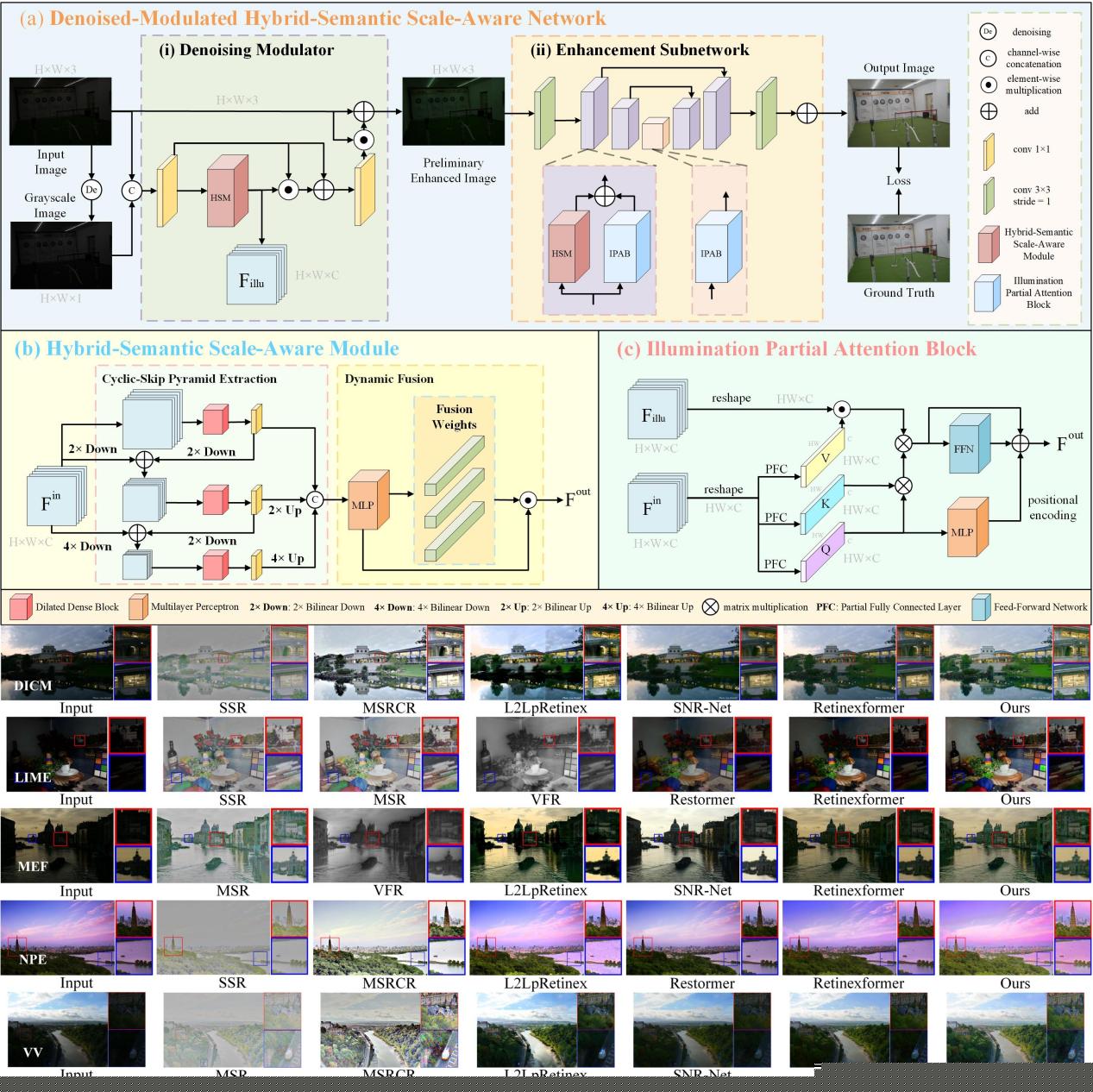1093x1092 pixels.
Task: Click the Output Image thumbnail
Action: (x=898, y=113)
